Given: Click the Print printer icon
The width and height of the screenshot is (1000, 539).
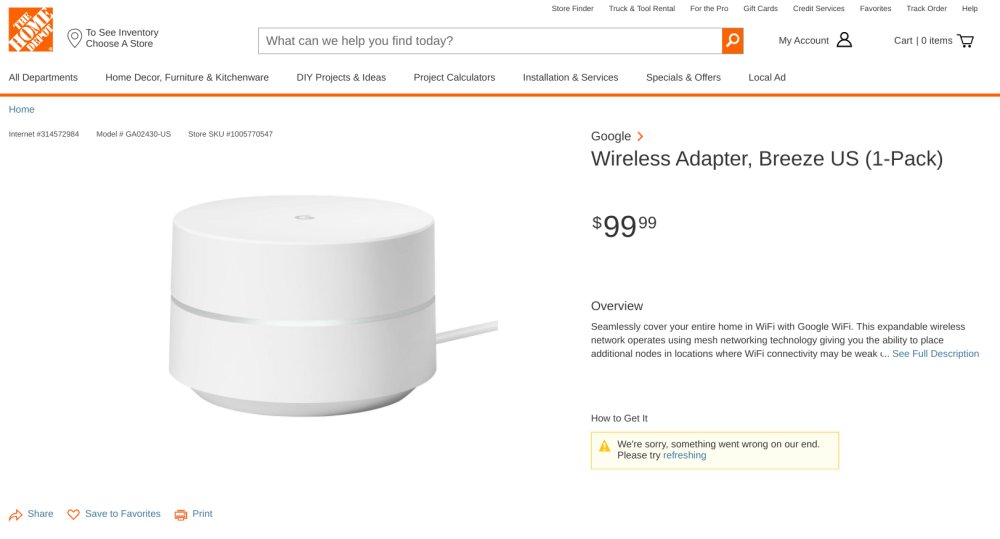Looking at the screenshot, I should click(181, 515).
